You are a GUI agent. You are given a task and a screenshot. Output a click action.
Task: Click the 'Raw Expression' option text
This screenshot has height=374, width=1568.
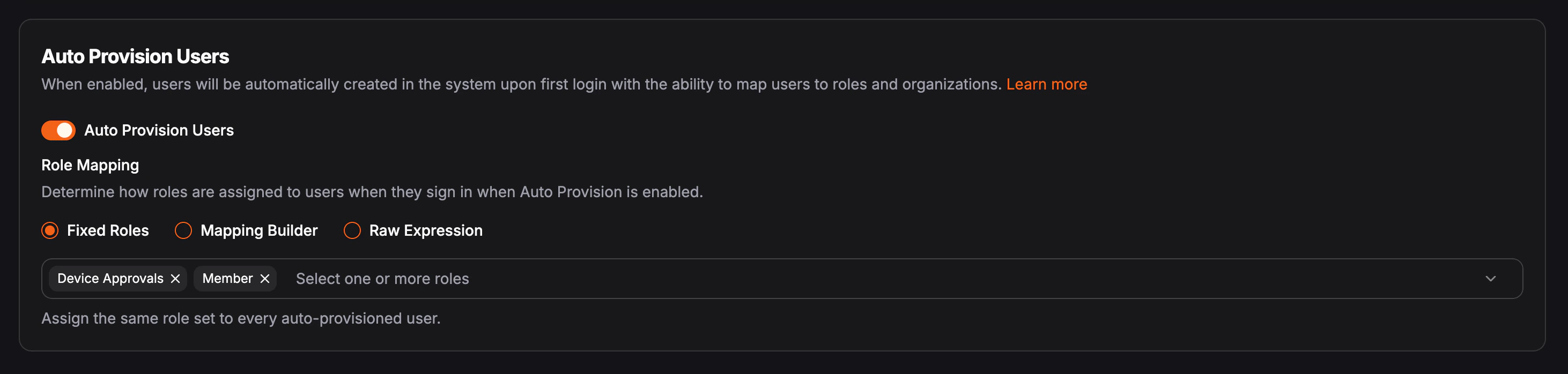tap(425, 230)
